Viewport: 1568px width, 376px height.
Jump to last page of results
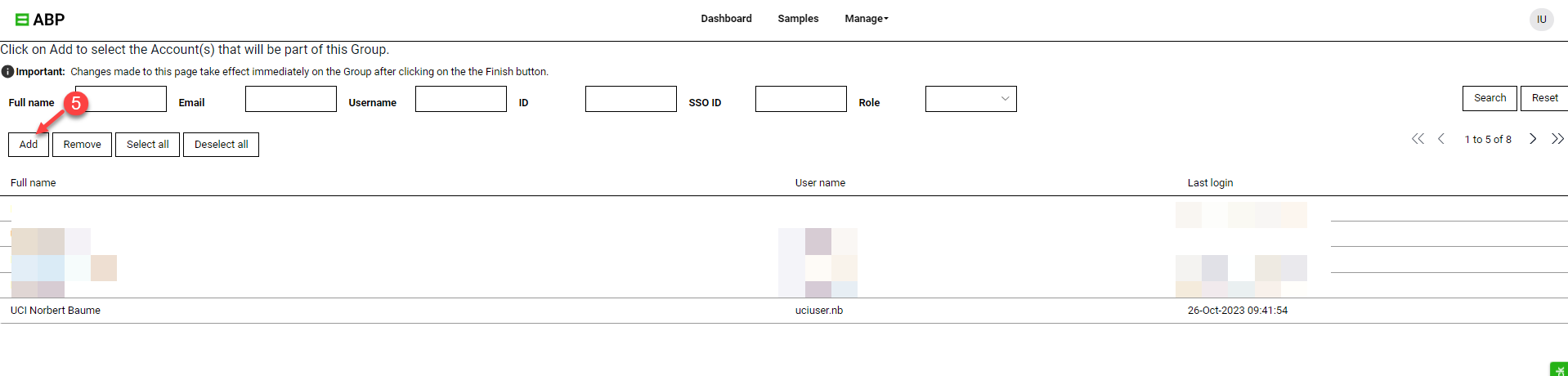(1557, 139)
